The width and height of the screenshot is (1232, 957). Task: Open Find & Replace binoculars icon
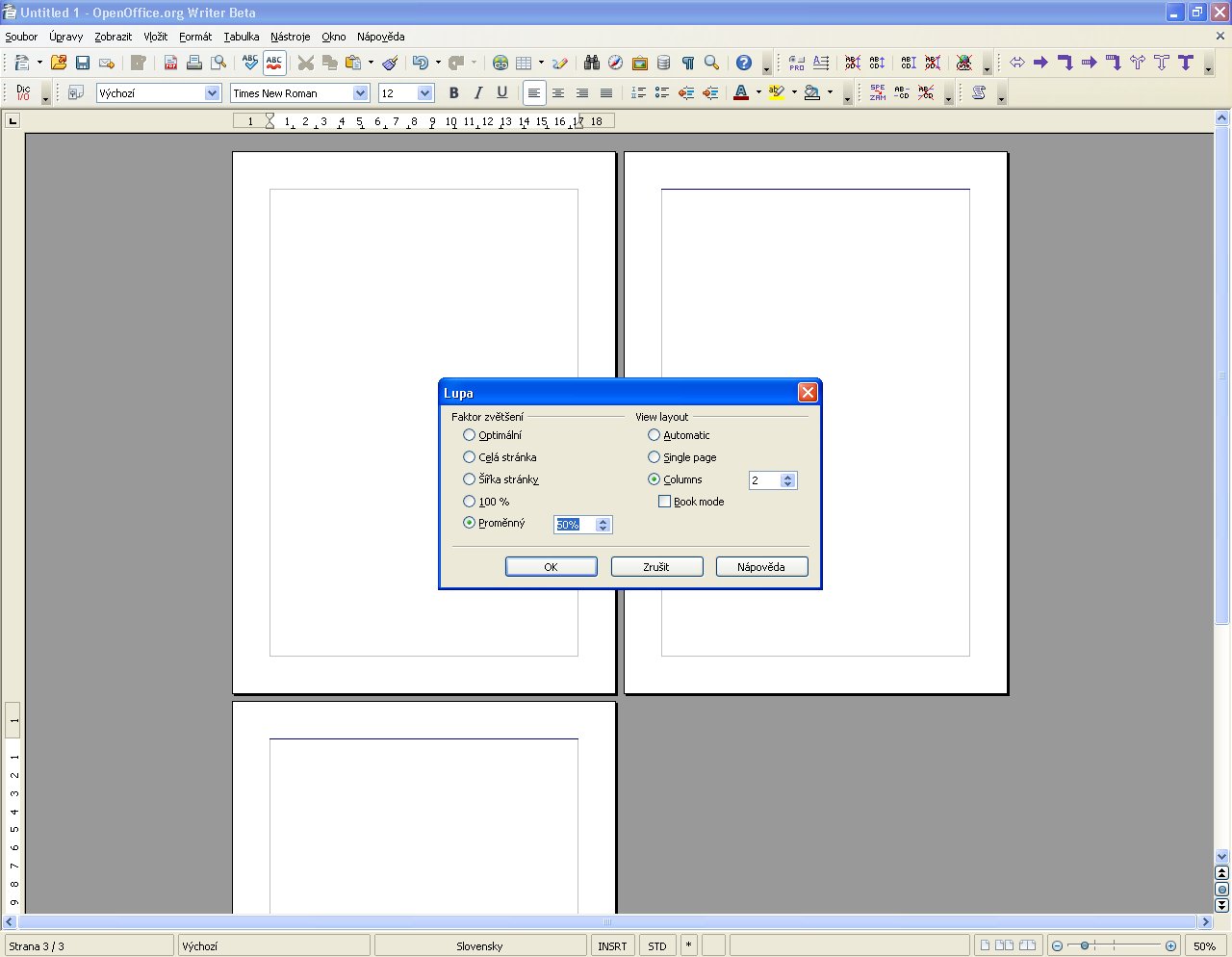pos(592,63)
